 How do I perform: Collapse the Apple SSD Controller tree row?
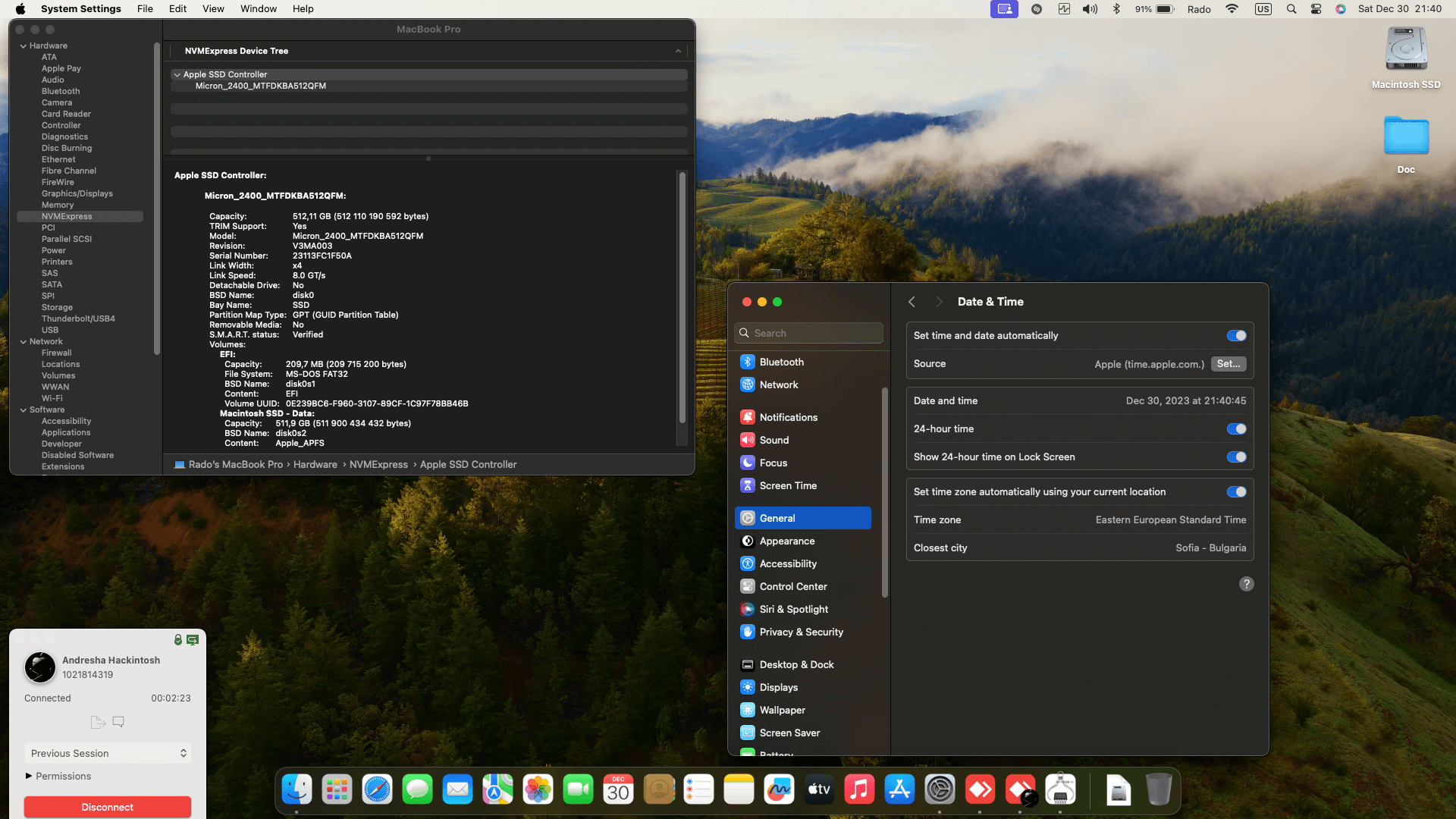point(177,75)
